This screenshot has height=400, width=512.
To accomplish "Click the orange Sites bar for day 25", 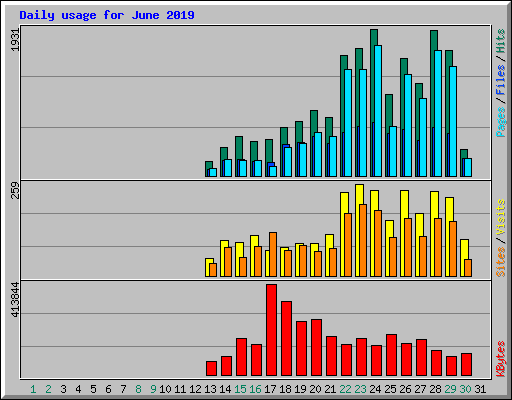I will (393, 257).
